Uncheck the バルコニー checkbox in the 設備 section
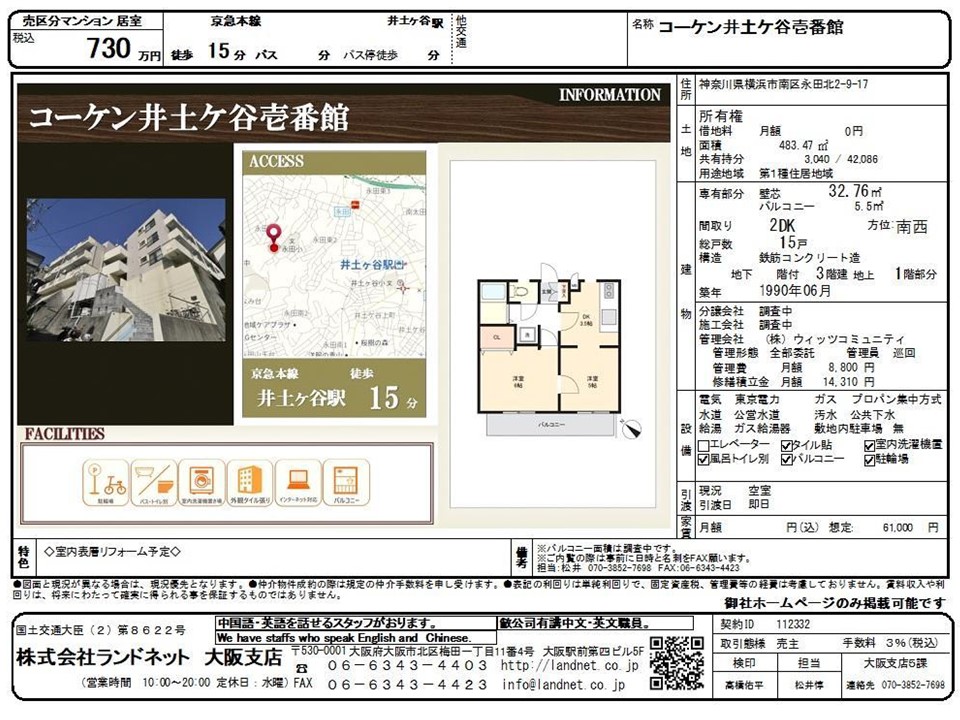This screenshot has width=960, height=720. click(786, 459)
